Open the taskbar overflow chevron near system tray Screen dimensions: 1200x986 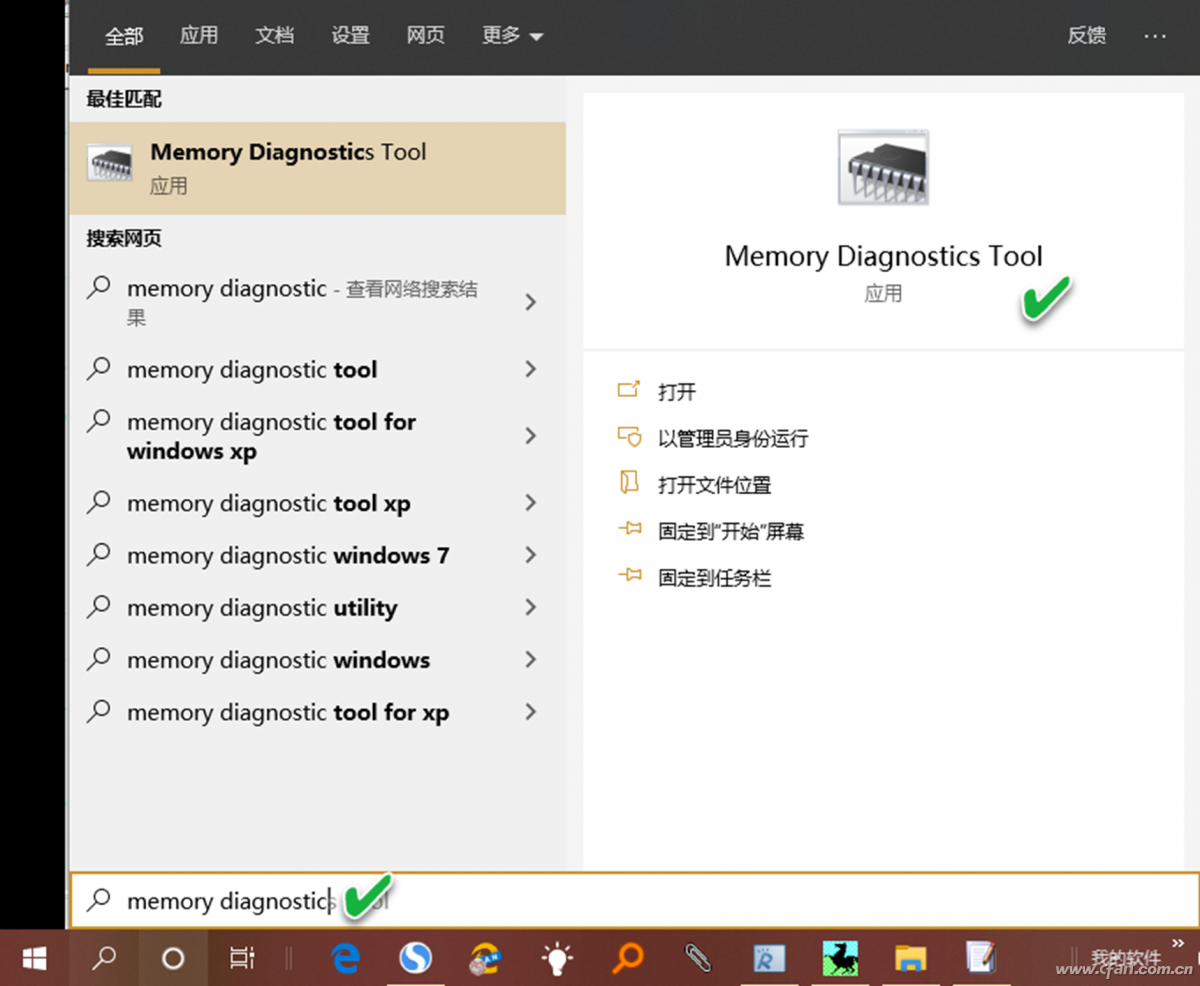(1178, 941)
